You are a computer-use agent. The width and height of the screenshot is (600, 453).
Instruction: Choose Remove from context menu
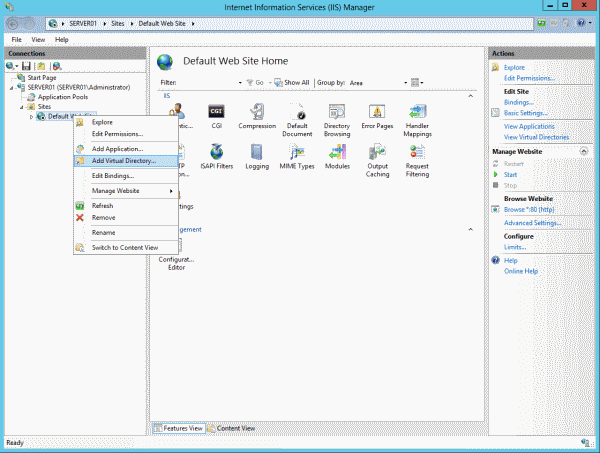coord(126,218)
